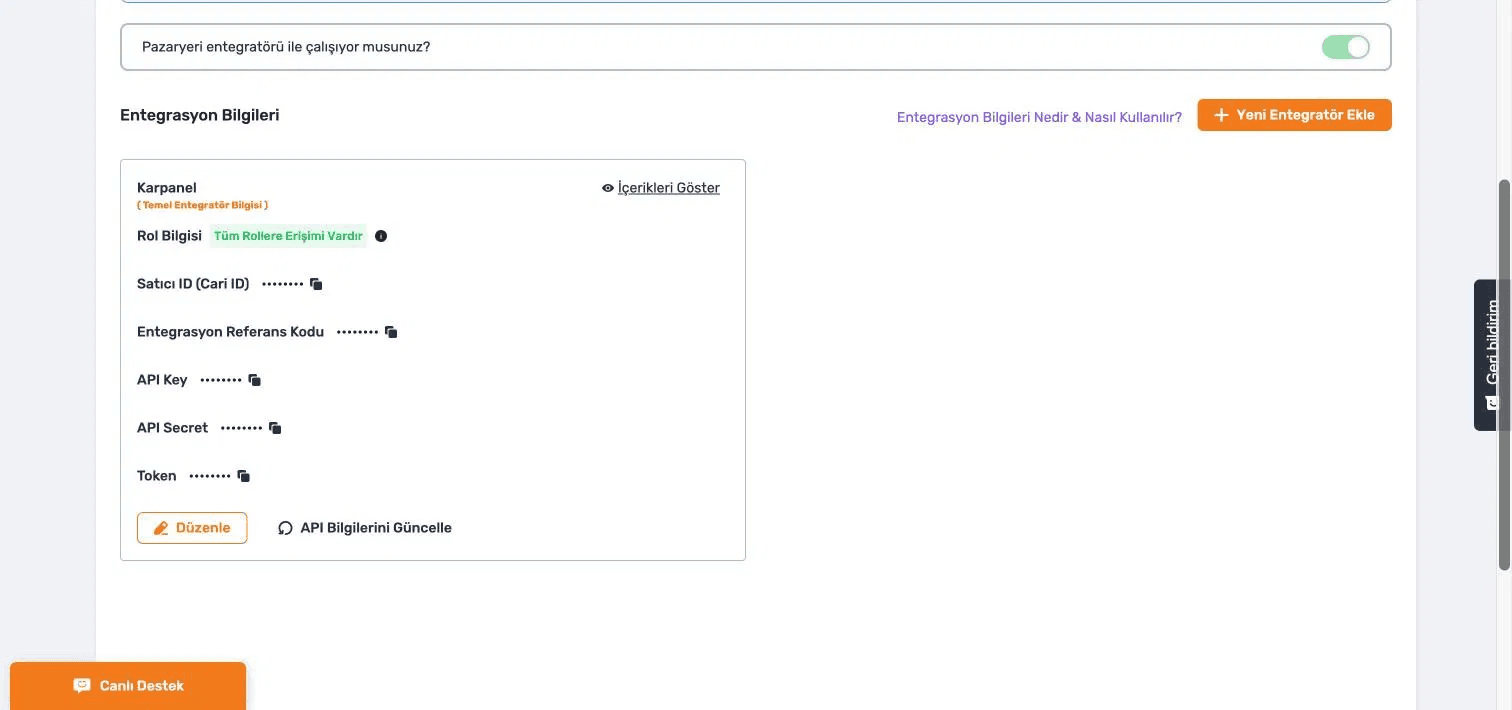Click the Yeni Entegratör Ekle button
The image size is (1512, 710).
pos(1294,115)
